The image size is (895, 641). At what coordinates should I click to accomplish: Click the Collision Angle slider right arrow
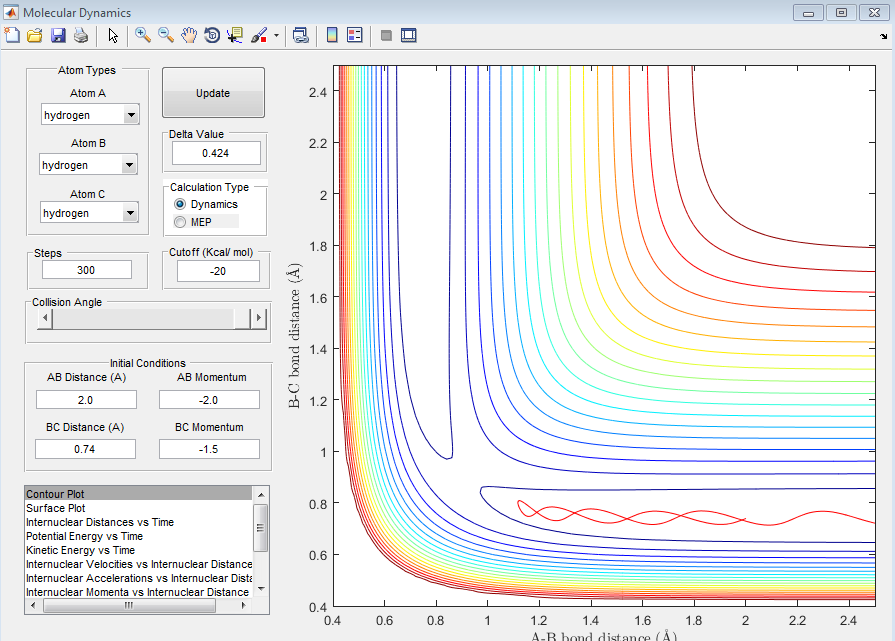[259, 318]
